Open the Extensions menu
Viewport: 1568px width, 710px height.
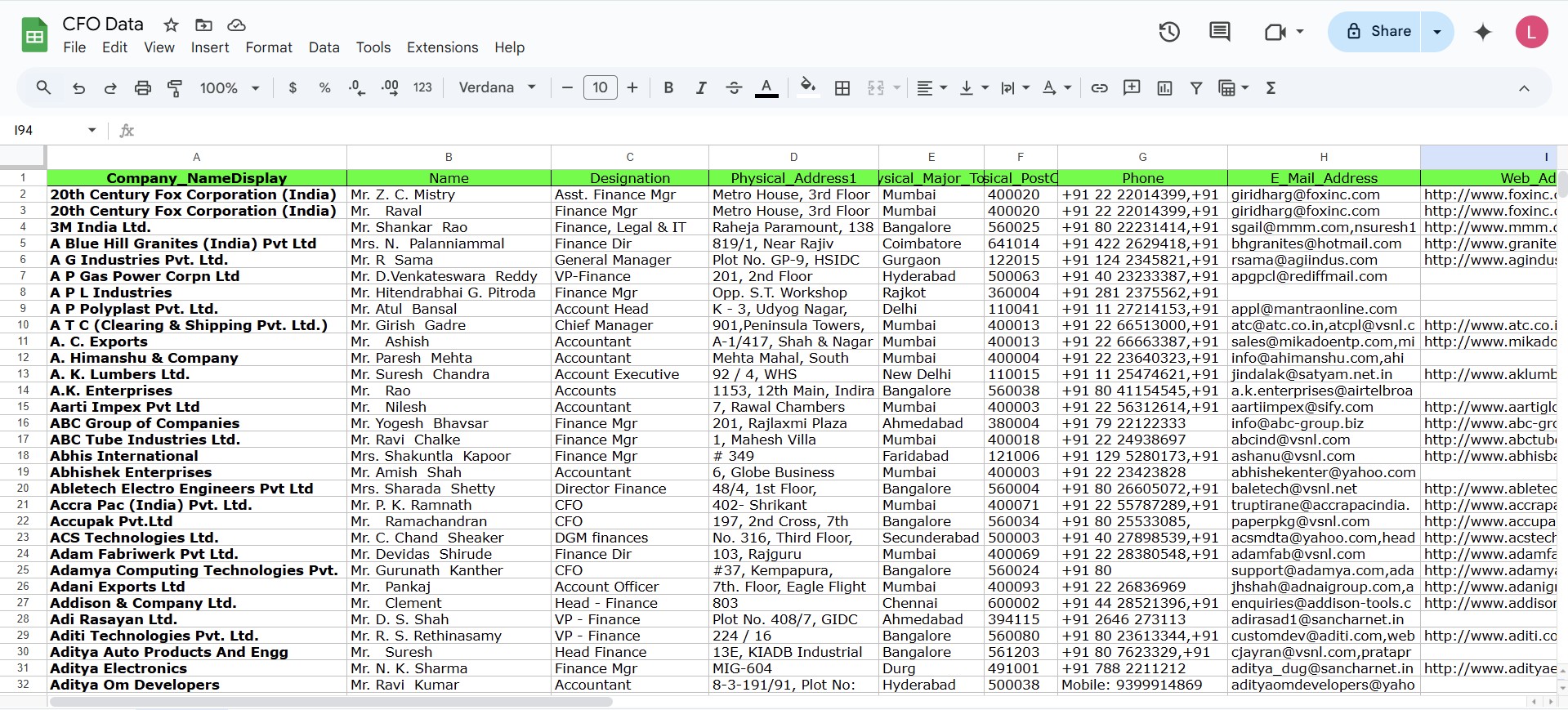[x=443, y=47]
